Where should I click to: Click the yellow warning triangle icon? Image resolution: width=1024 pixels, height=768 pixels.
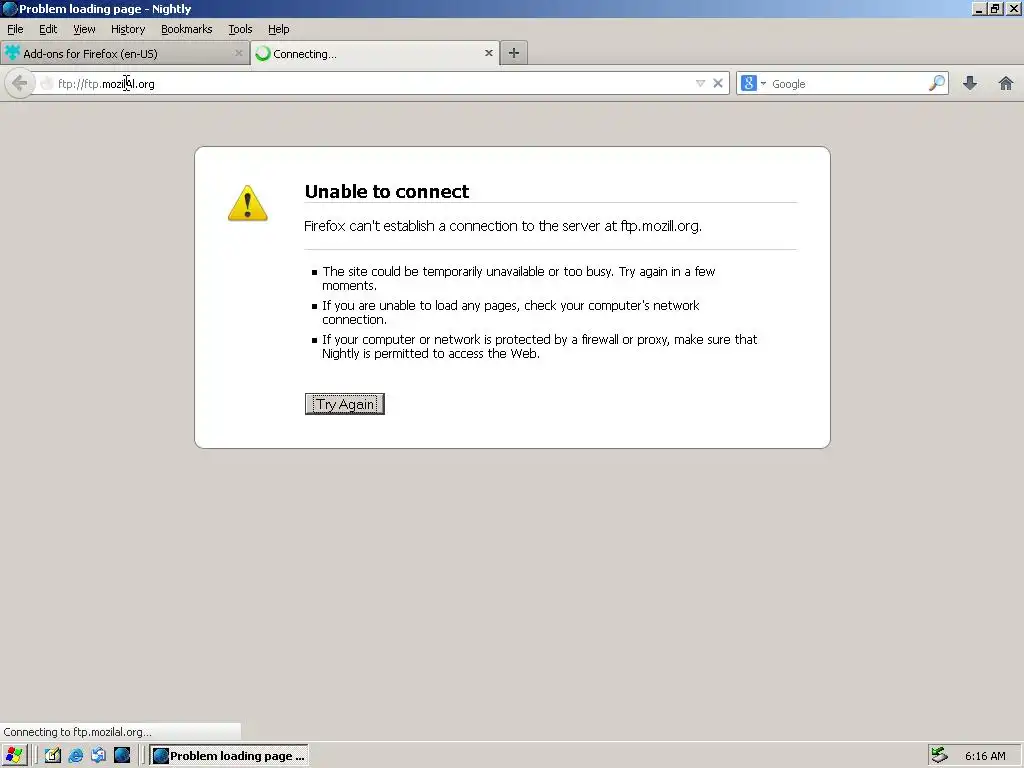pos(248,203)
